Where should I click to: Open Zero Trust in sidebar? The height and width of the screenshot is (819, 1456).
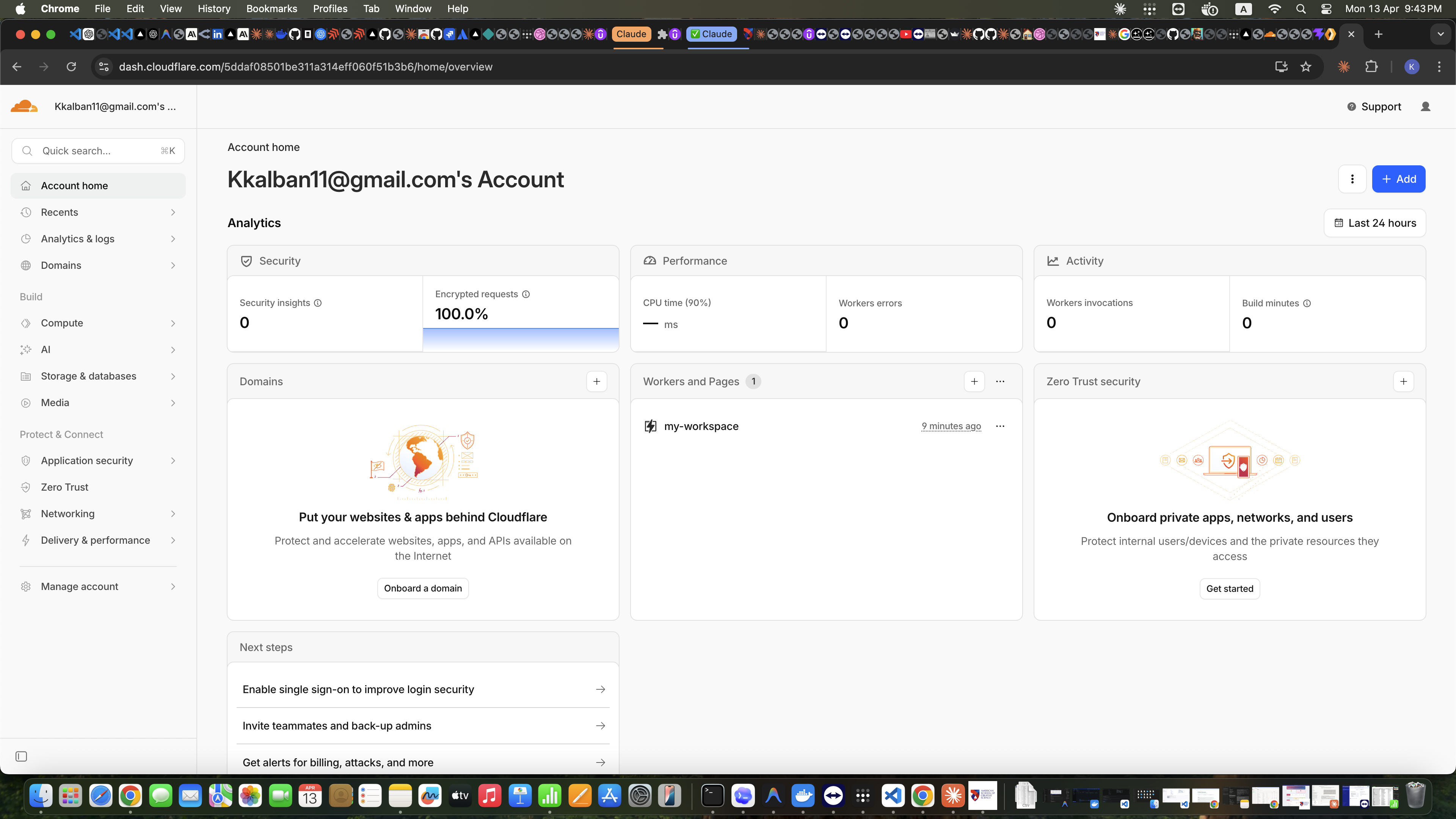point(64,486)
